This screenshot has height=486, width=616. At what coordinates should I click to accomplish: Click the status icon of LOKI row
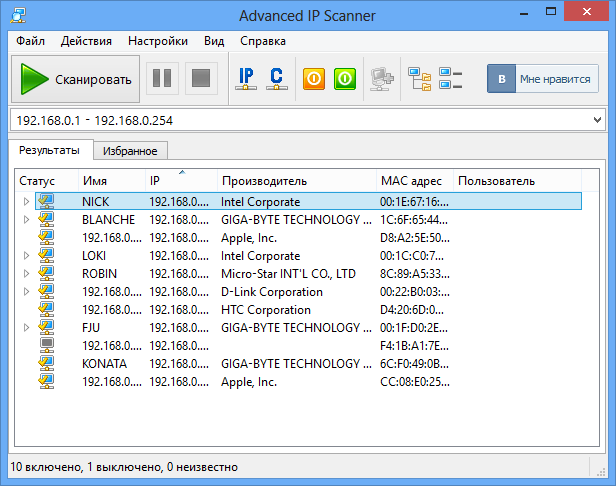point(46,255)
